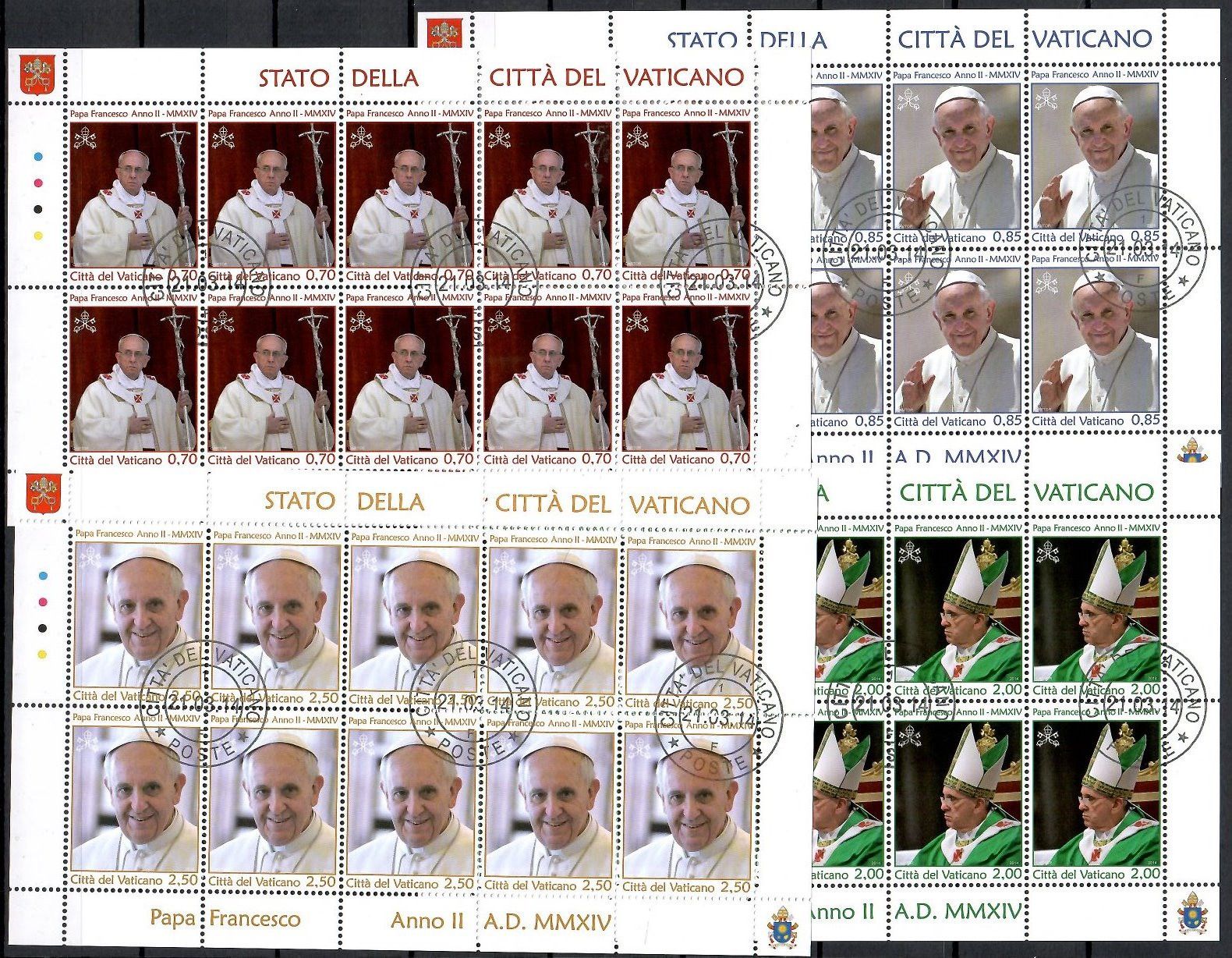Image resolution: width=1232 pixels, height=958 pixels.
Task: Click the green 'A.D. MMXIV' margin text
Action: (959, 911)
